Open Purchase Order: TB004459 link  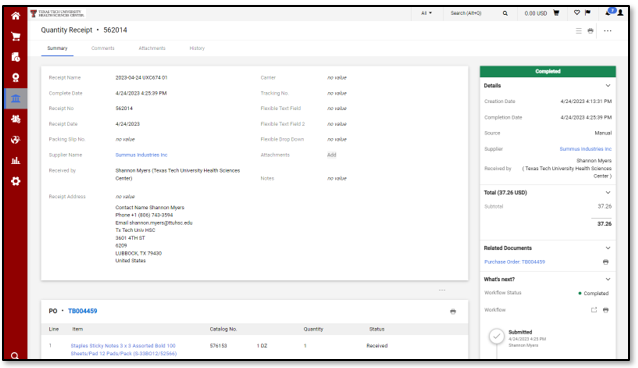(514, 262)
